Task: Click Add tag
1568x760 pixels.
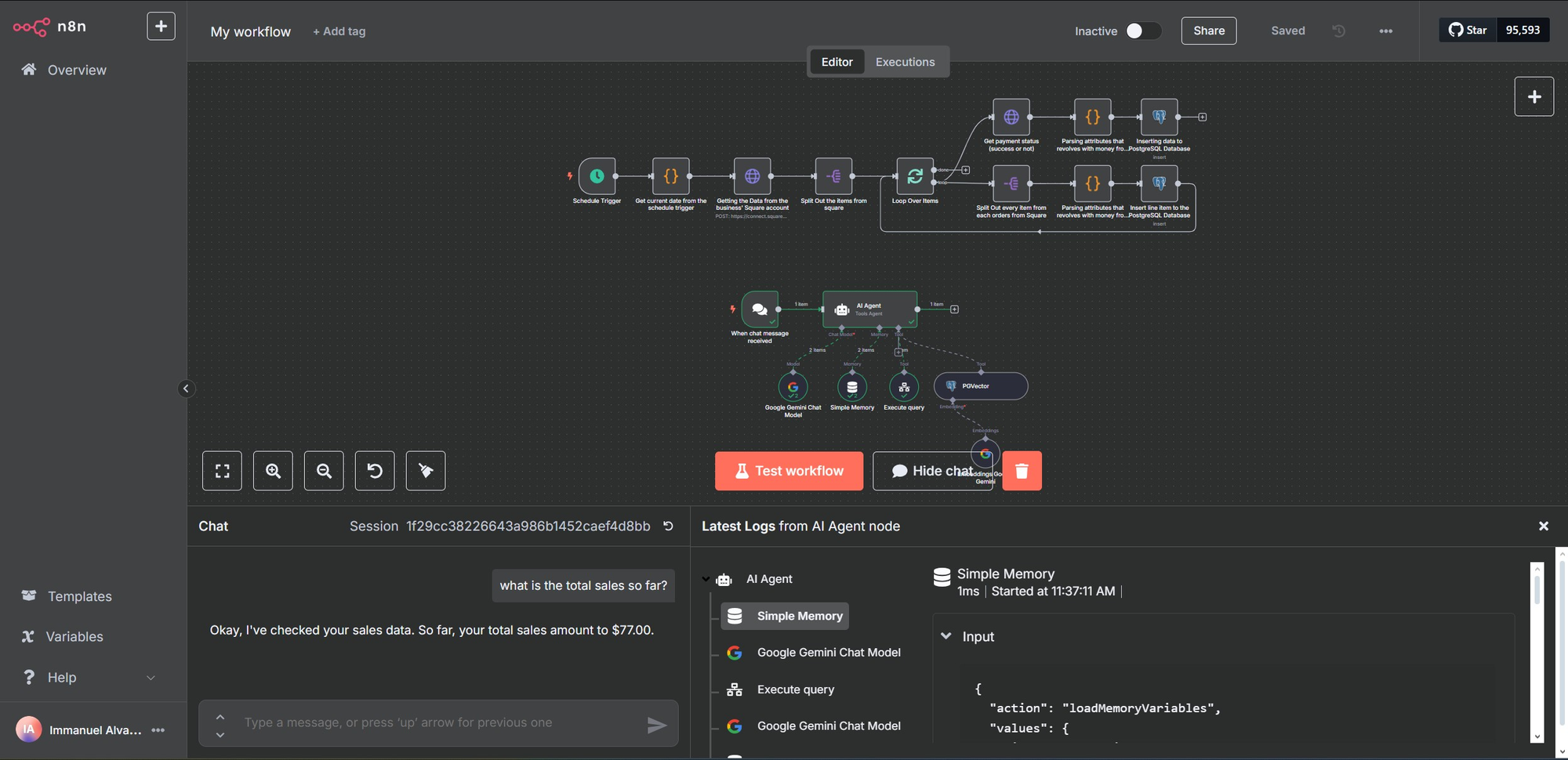Action: (339, 31)
